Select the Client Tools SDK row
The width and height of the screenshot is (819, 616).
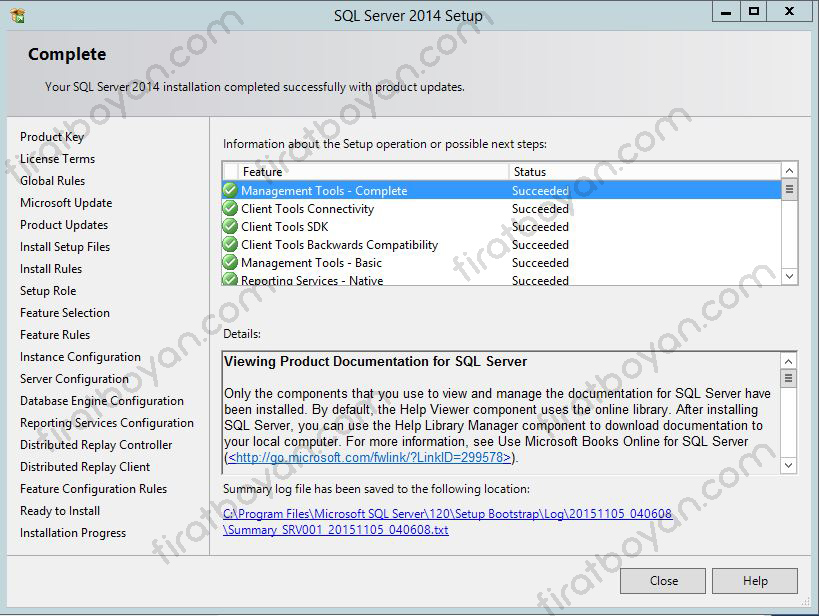click(x=501, y=226)
